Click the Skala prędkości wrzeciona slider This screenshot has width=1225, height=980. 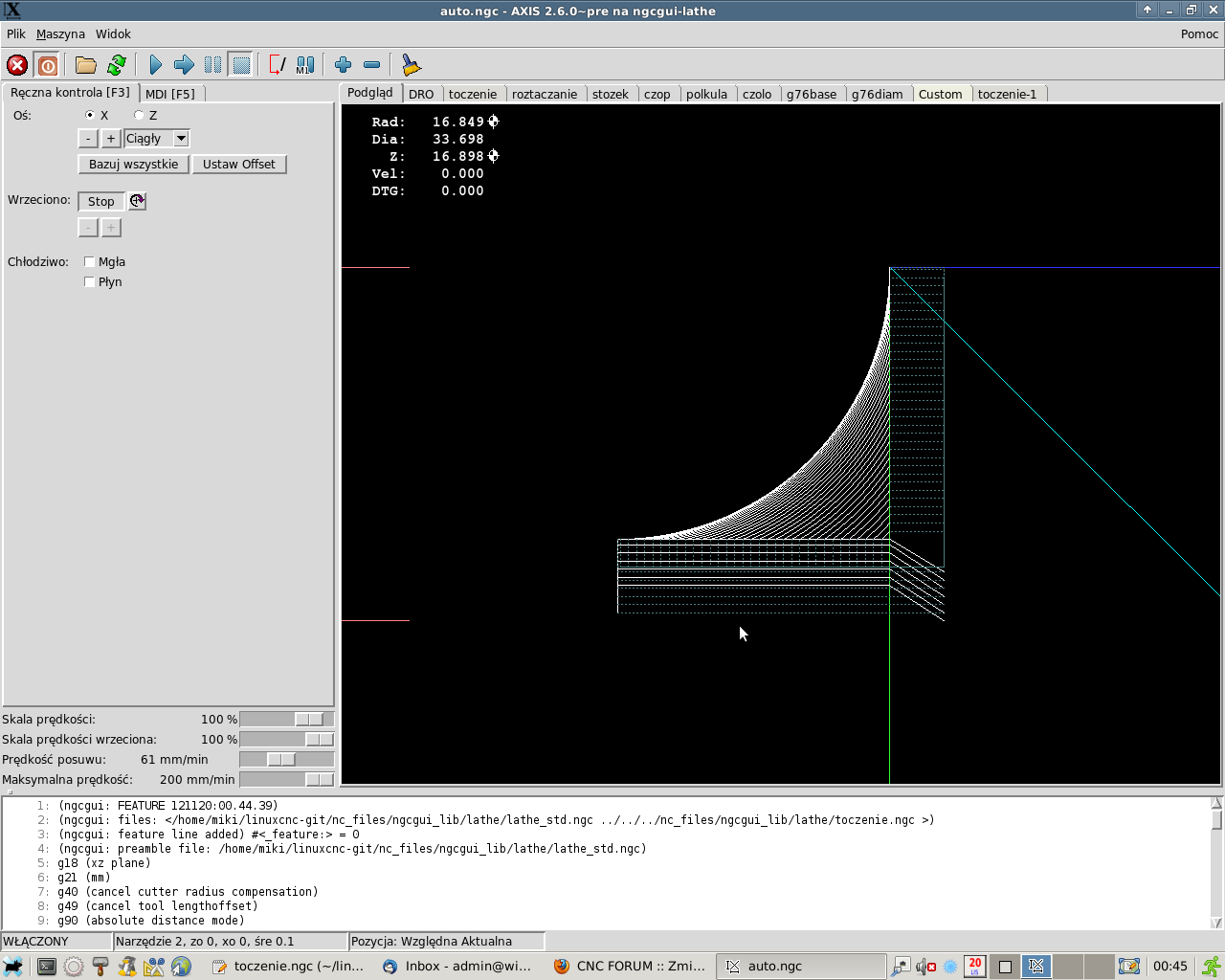pyautogui.click(x=287, y=739)
